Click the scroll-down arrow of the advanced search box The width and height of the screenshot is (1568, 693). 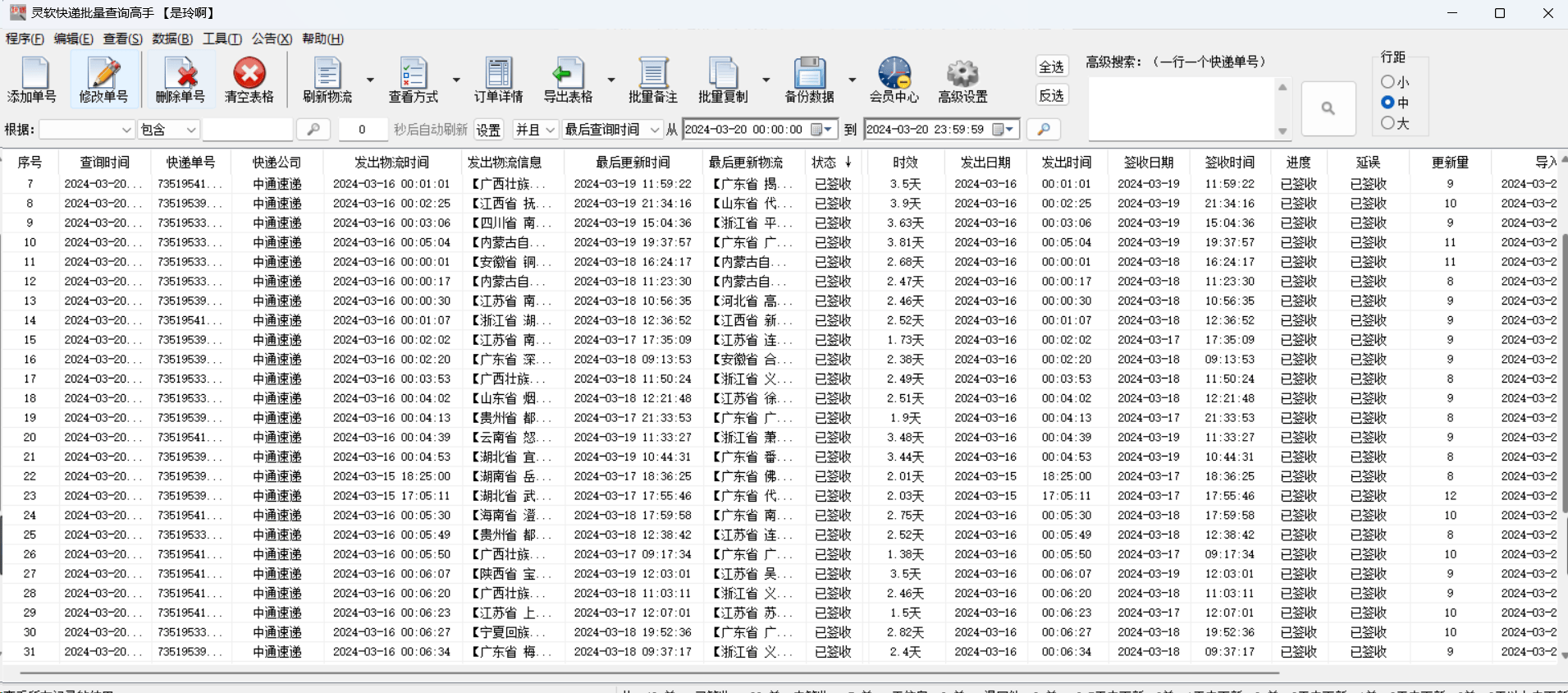[1282, 131]
